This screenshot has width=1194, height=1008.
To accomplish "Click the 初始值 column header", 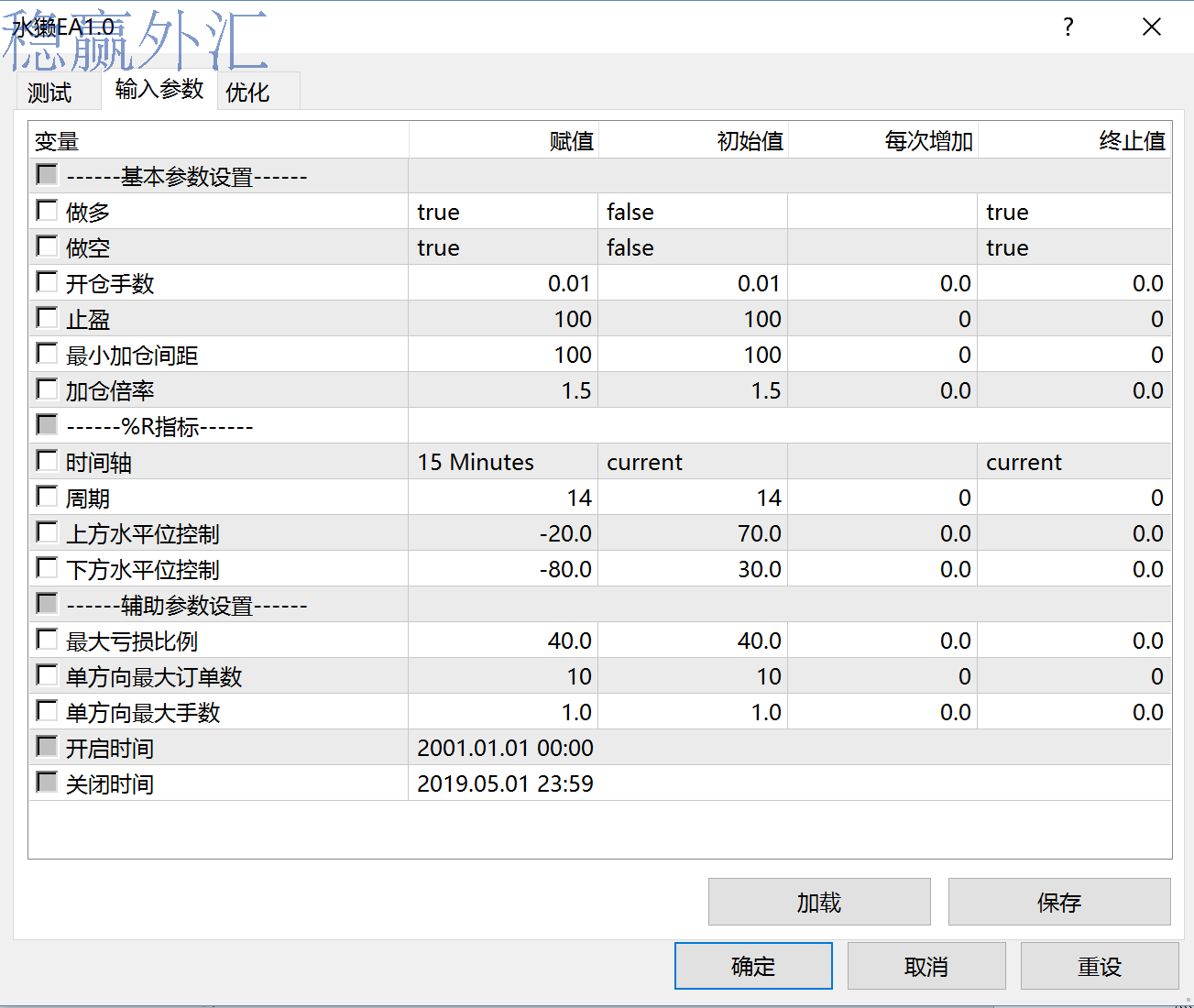I will click(x=694, y=140).
